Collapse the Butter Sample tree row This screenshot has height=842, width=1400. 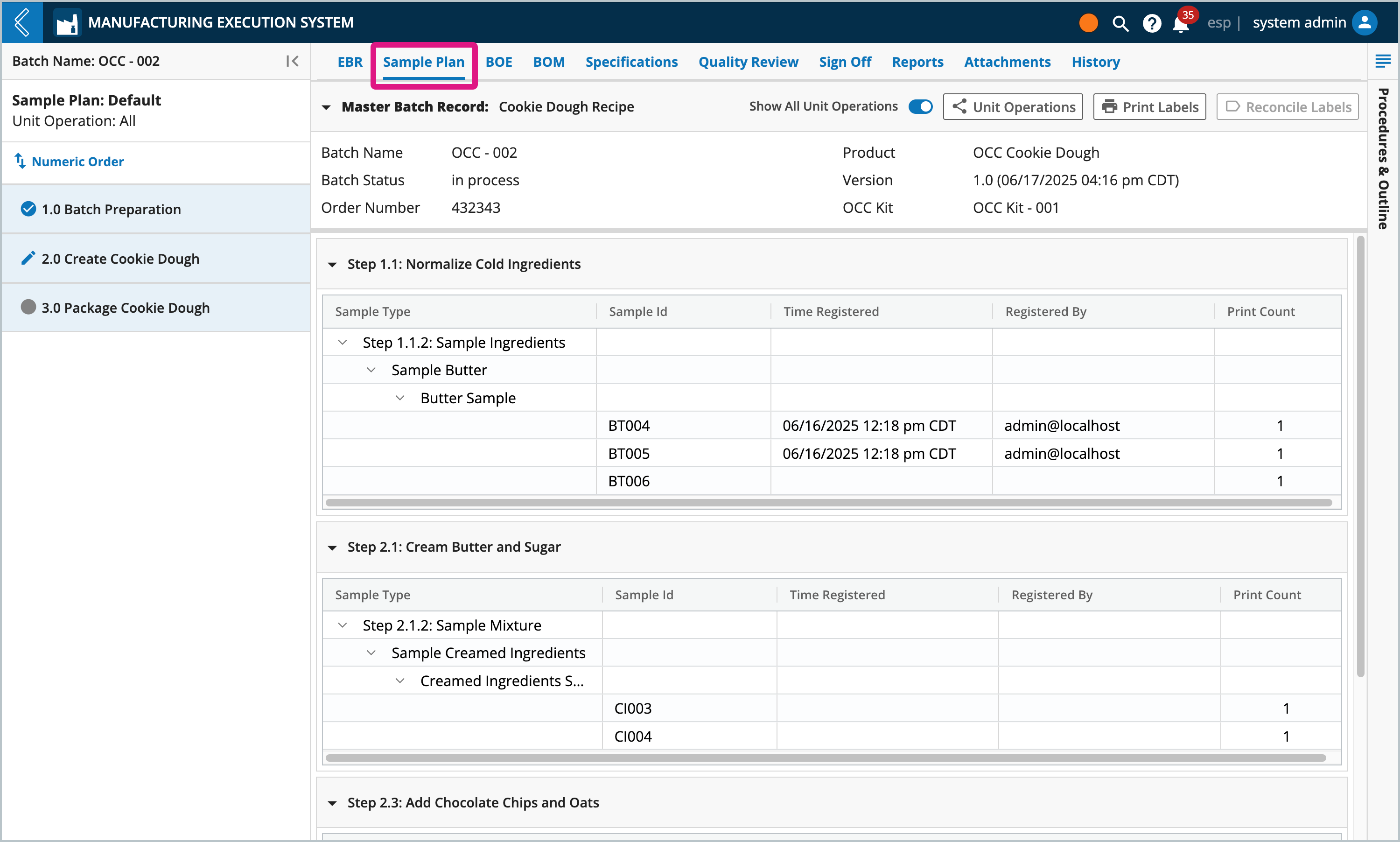tap(400, 398)
